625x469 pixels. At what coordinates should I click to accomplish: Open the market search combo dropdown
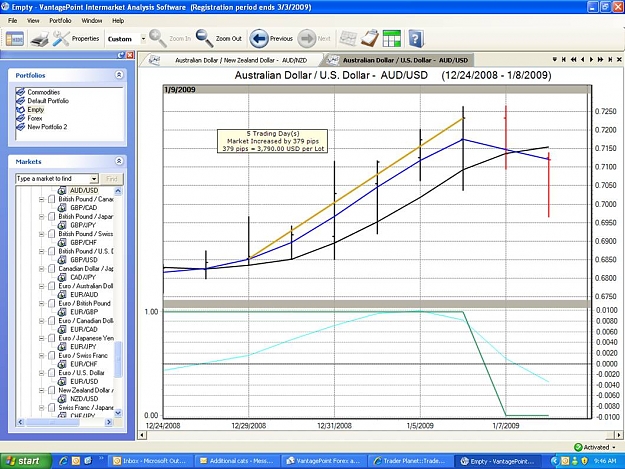94,179
